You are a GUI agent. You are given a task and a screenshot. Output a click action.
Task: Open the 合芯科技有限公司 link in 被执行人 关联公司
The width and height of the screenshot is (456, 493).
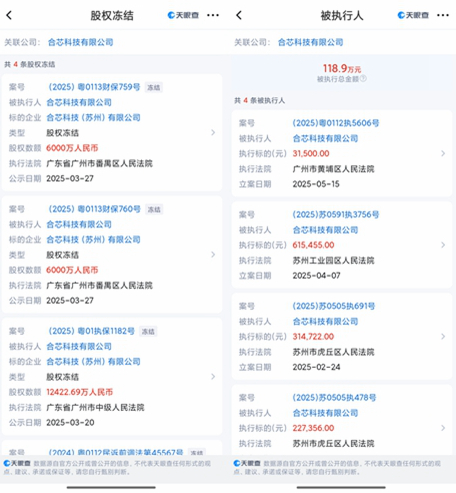tap(311, 42)
